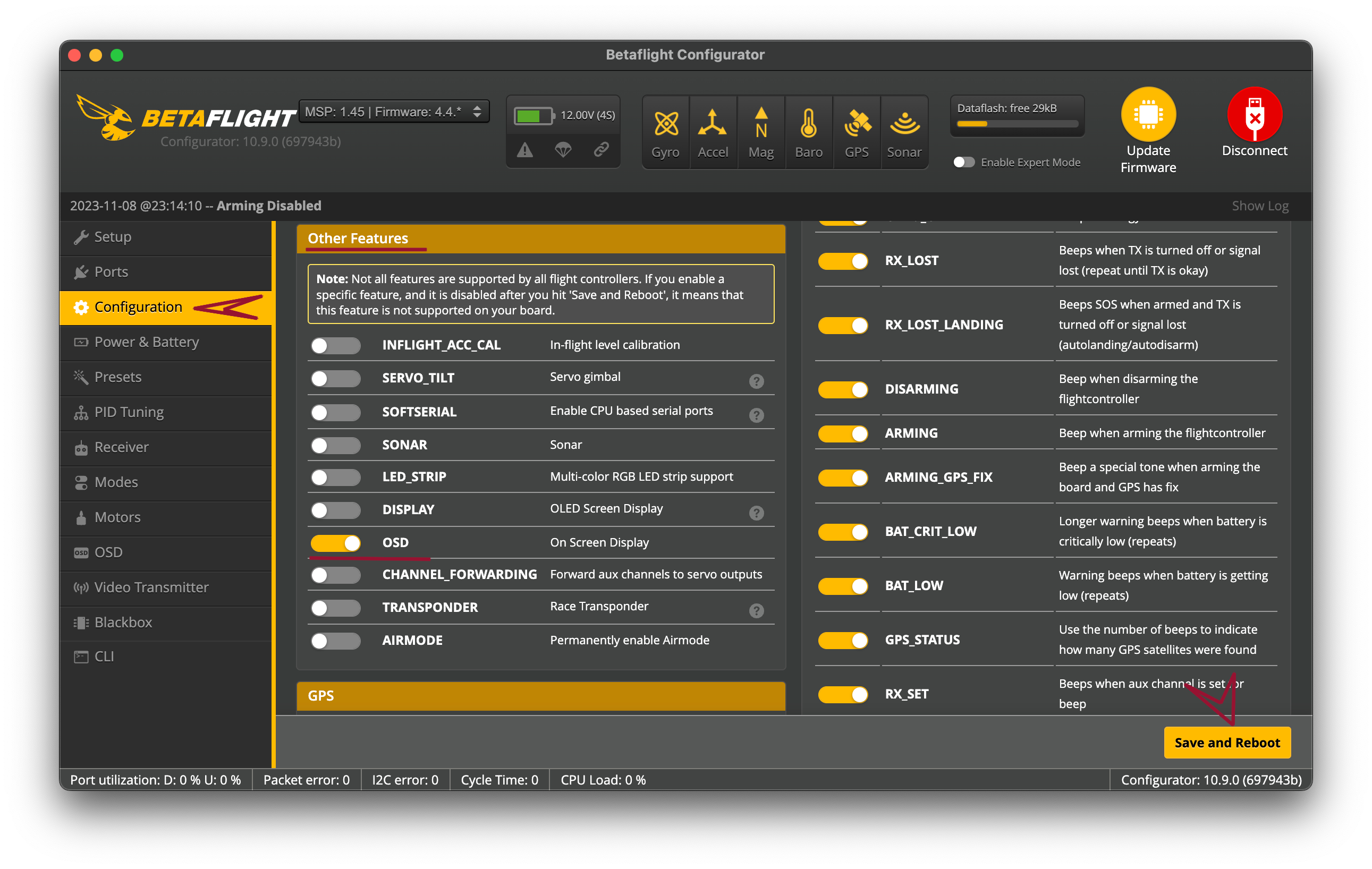This screenshot has height=869, width=1372.
Task: Disable the OSD feature toggle
Action: (x=336, y=543)
